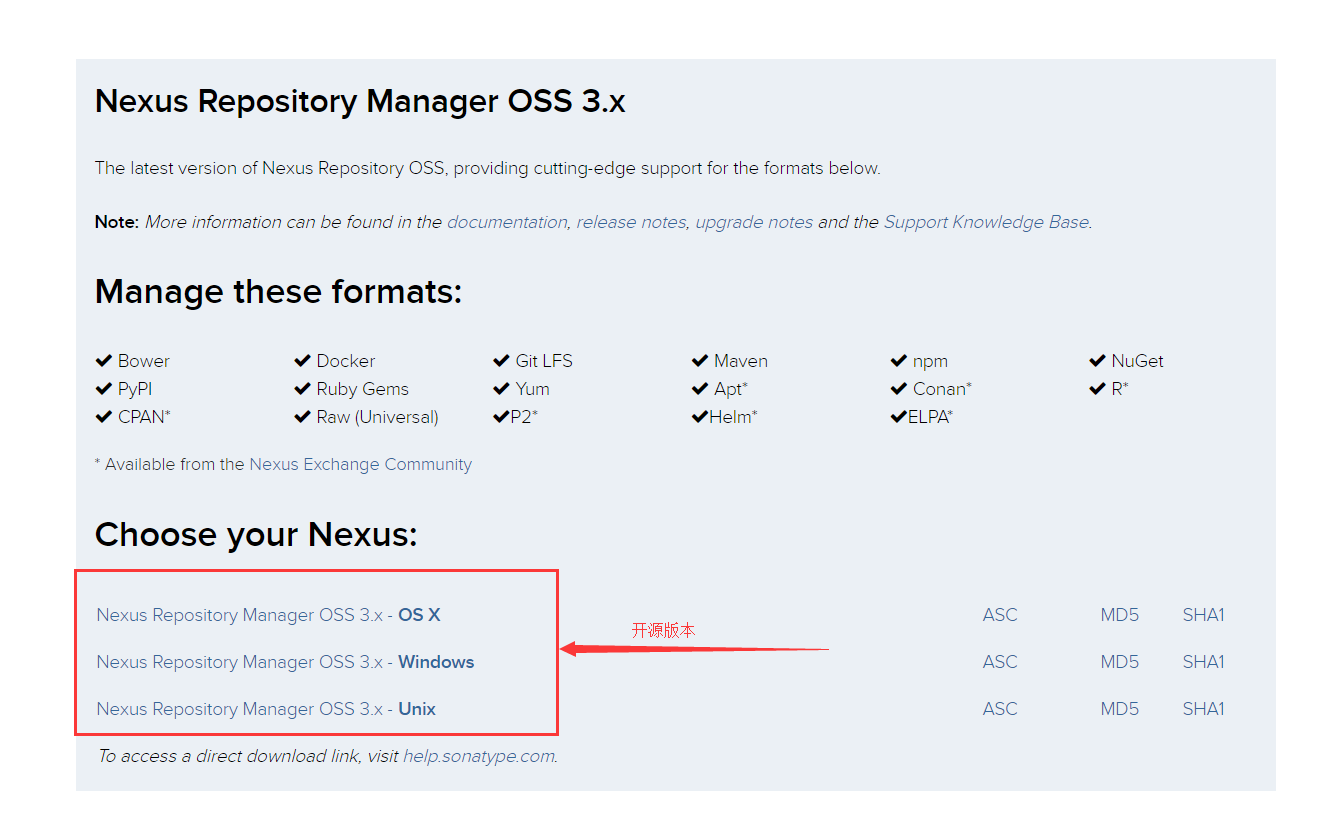Open the documentation link
This screenshot has width=1335, height=829.
coord(507,222)
